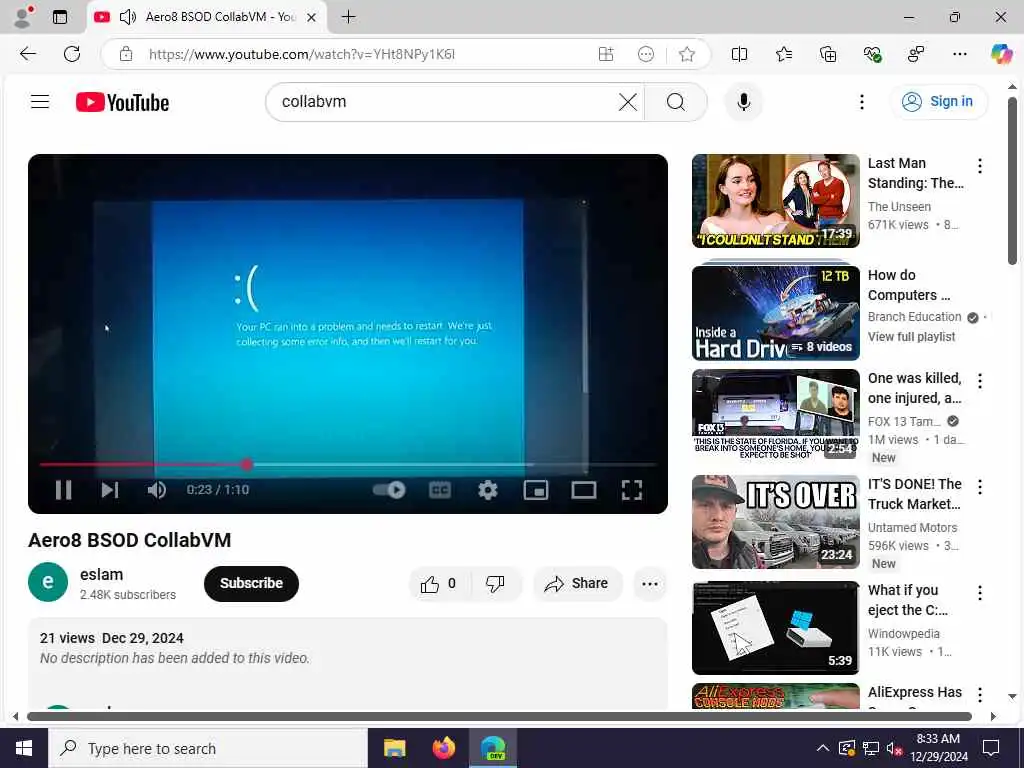Open Last Man Standing video thumbnail
This screenshot has height=768, width=1024.
point(776,201)
